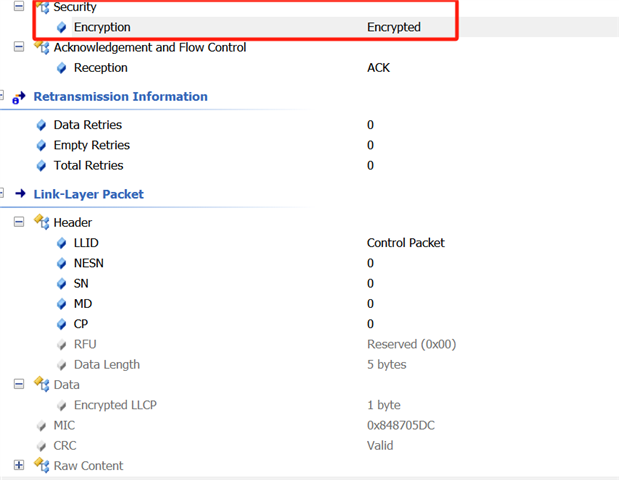Collapse the Header section
This screenshot has width=619, height=480.
(19, 222)
